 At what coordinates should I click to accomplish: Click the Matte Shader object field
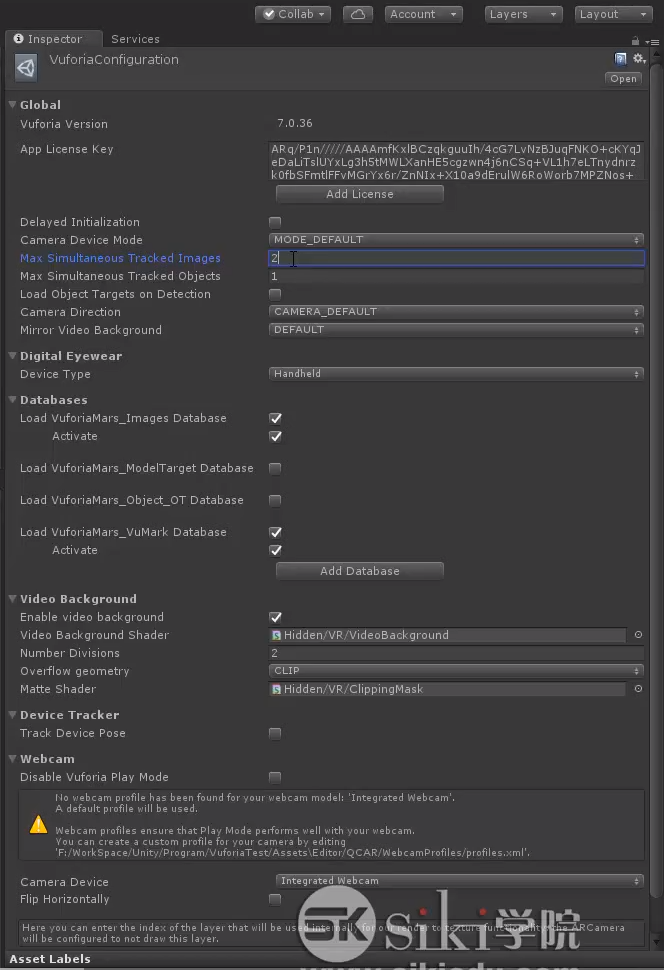coord(447,689)
